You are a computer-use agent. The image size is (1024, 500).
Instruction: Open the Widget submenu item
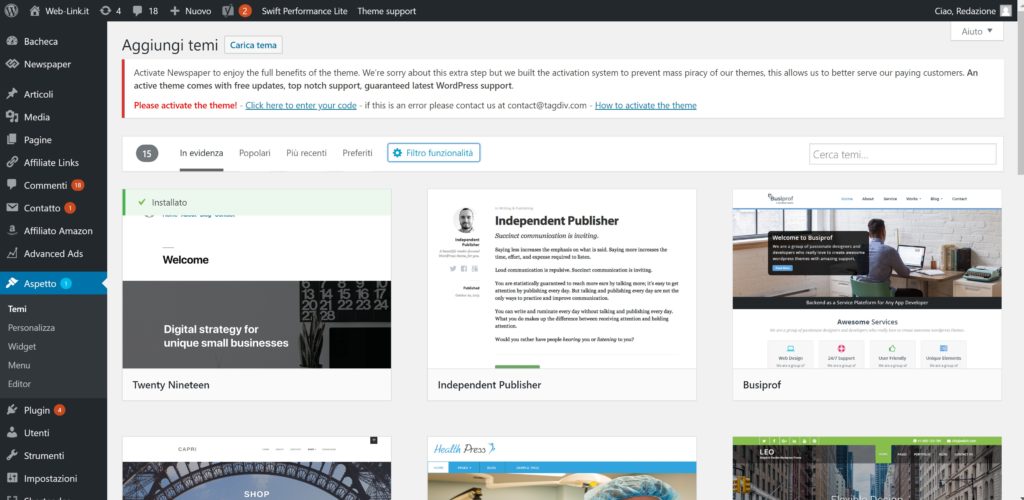pos(22,347)
